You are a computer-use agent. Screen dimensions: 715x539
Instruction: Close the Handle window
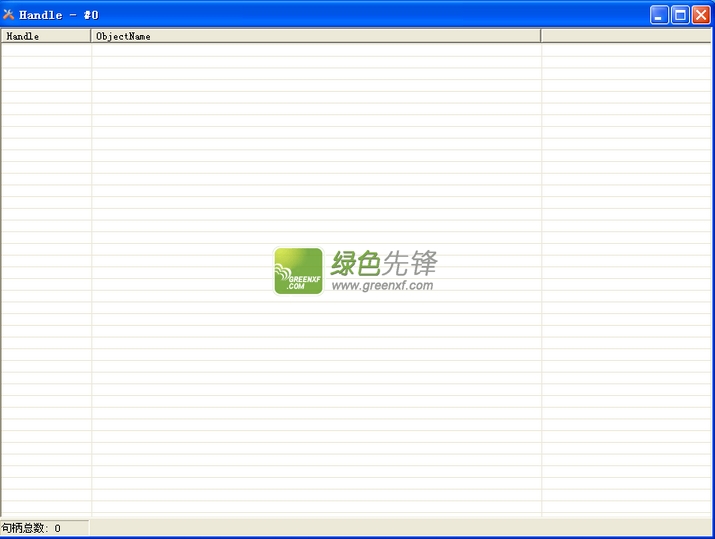pyautogui.click(x=701, y=14)
